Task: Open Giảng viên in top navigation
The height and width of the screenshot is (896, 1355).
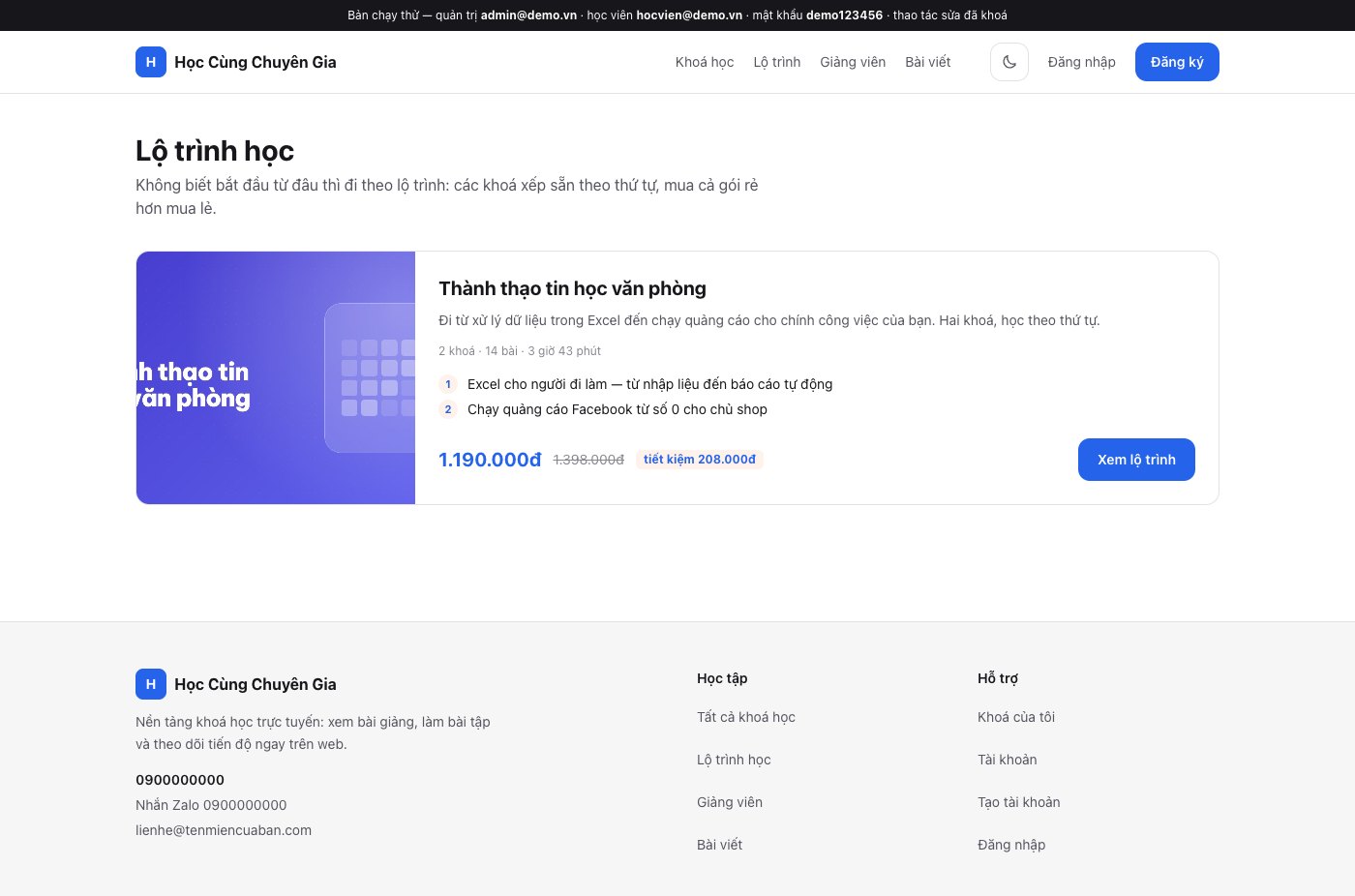Action: [x=853, y=62]
